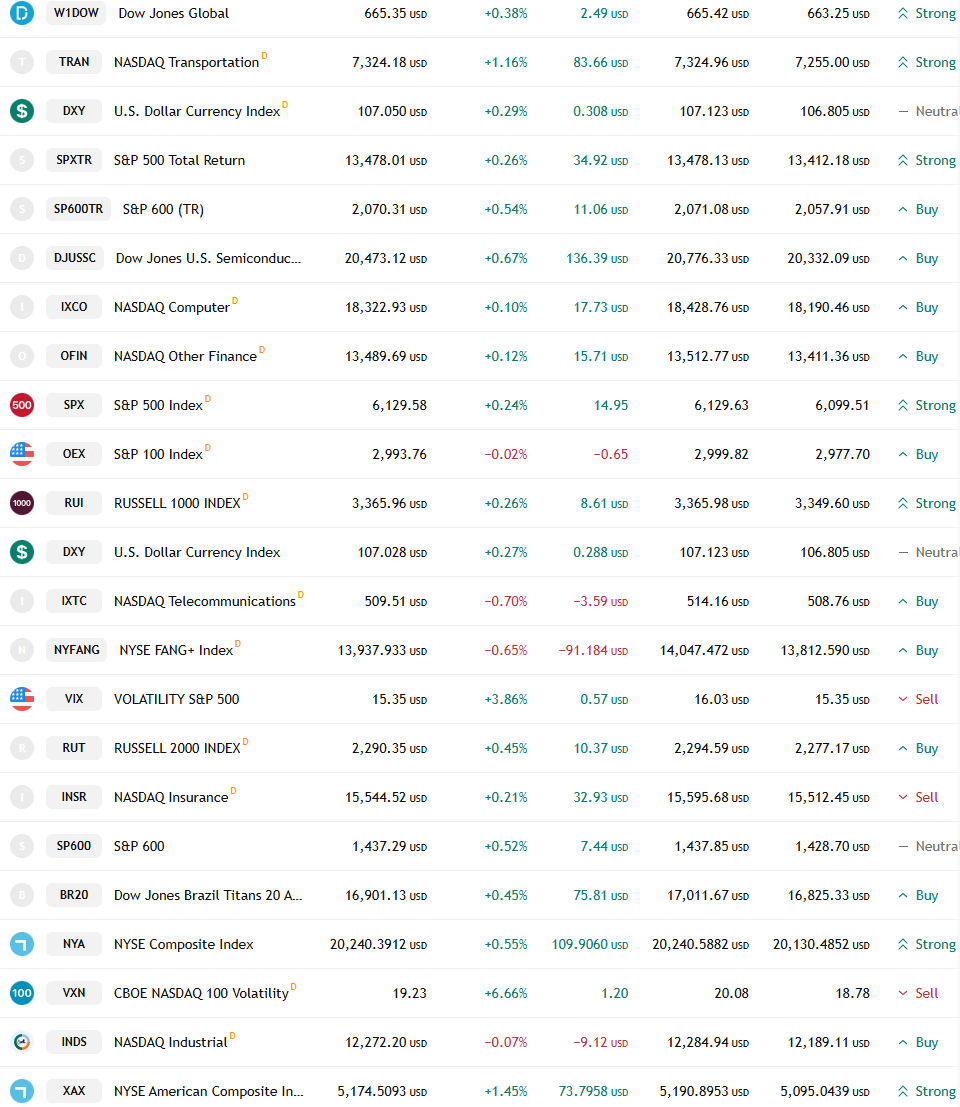The image size is (960, 1107).
Task: Open the IXCO ticker symbol
Action: pos(74,307)
